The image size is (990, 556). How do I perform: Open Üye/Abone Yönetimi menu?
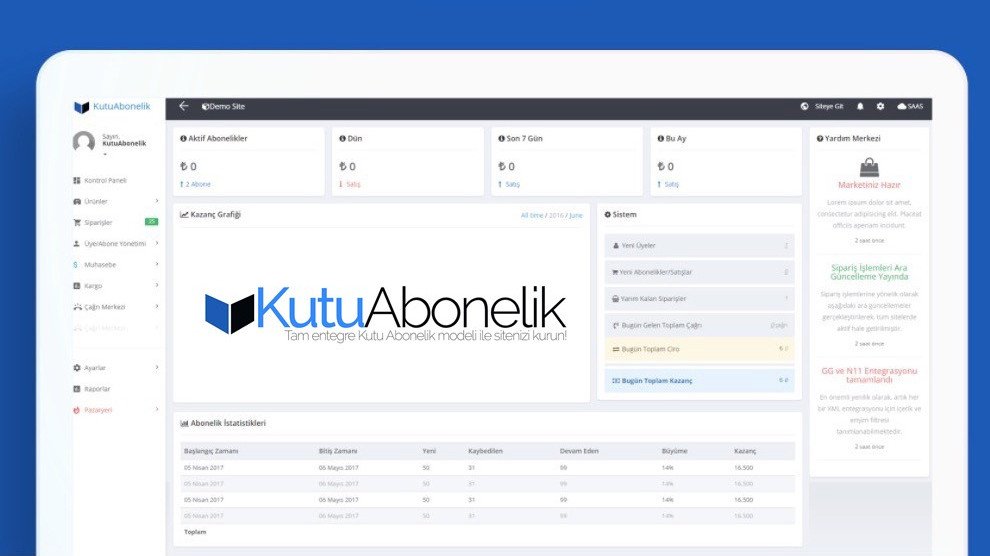coord(115,244)
